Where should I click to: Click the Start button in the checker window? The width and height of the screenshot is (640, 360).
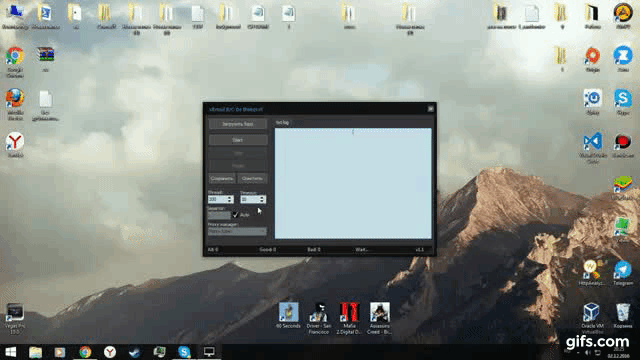pos(238,140)
